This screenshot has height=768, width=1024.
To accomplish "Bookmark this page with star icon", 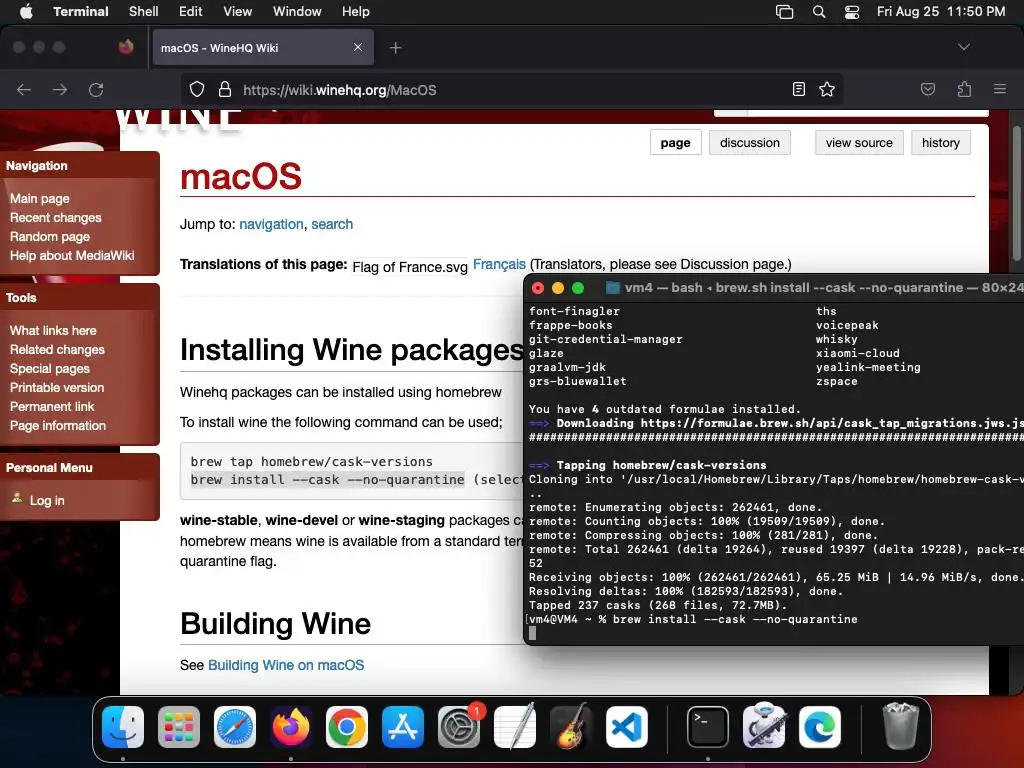I will tap(827, 89).
